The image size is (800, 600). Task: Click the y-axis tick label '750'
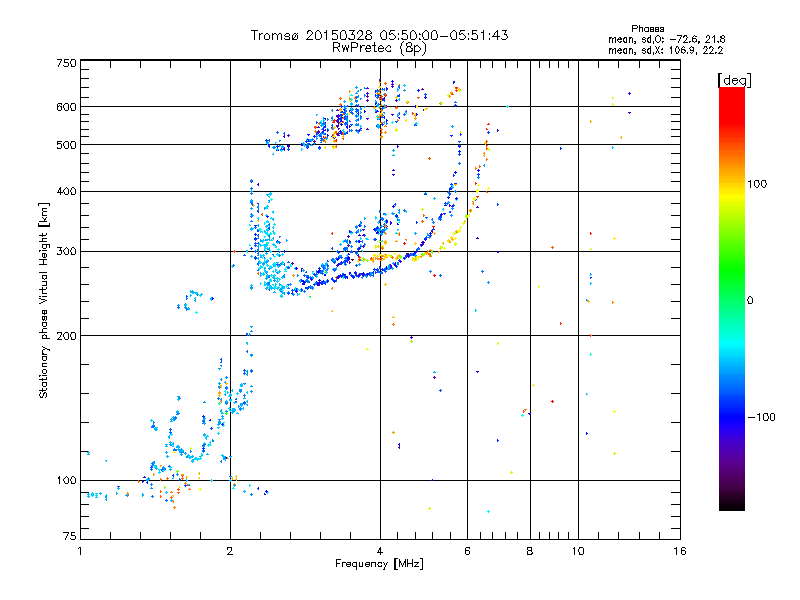pos(66,63)
